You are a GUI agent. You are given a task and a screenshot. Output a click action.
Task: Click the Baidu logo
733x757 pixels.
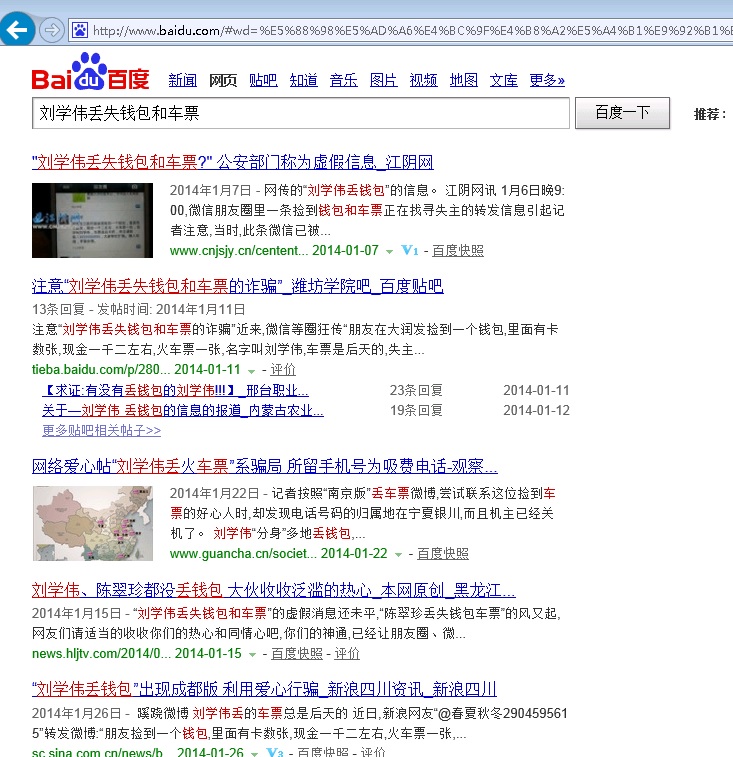pyautogui.click(x=91, y=71)
